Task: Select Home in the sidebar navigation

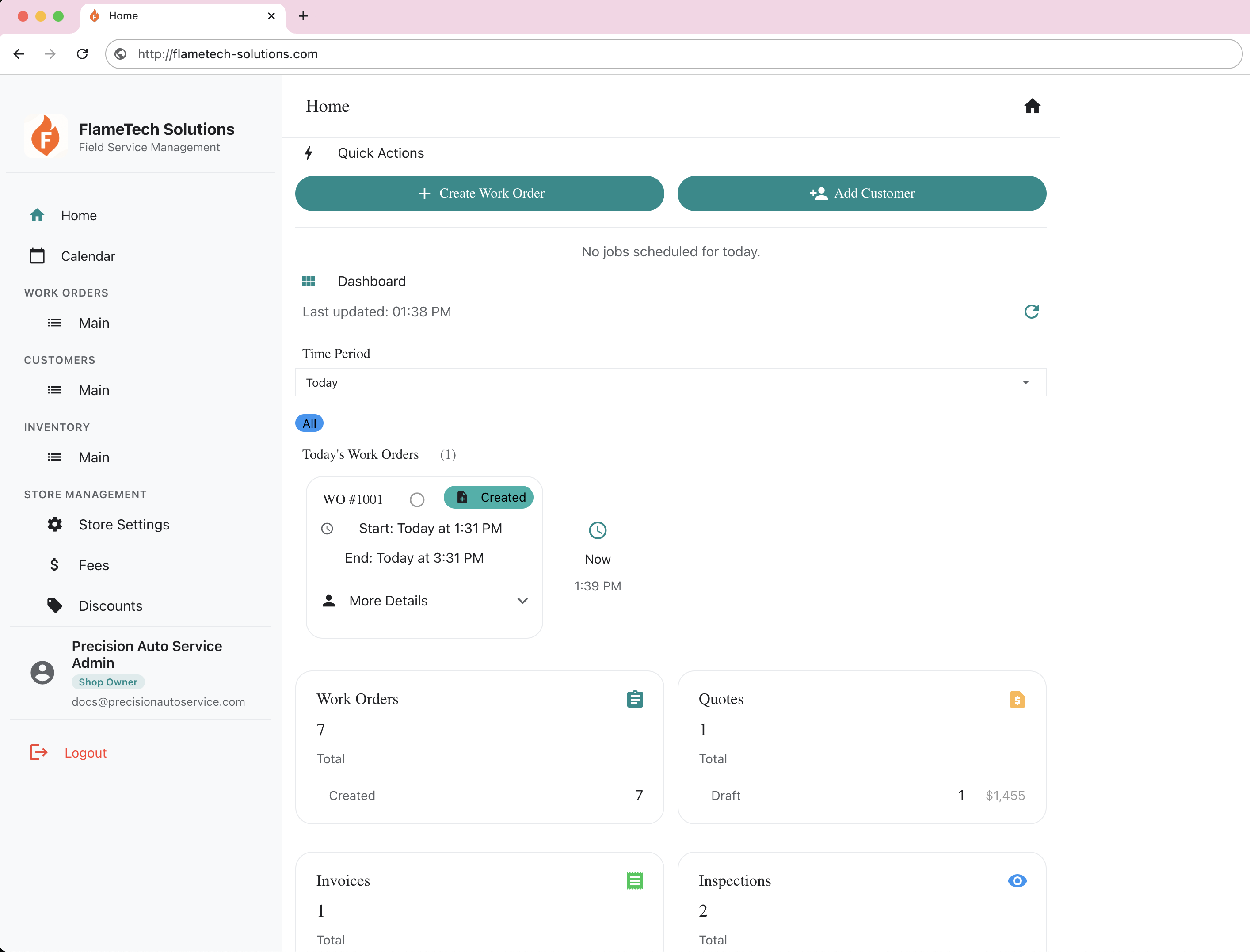Action: coord(79,215)
